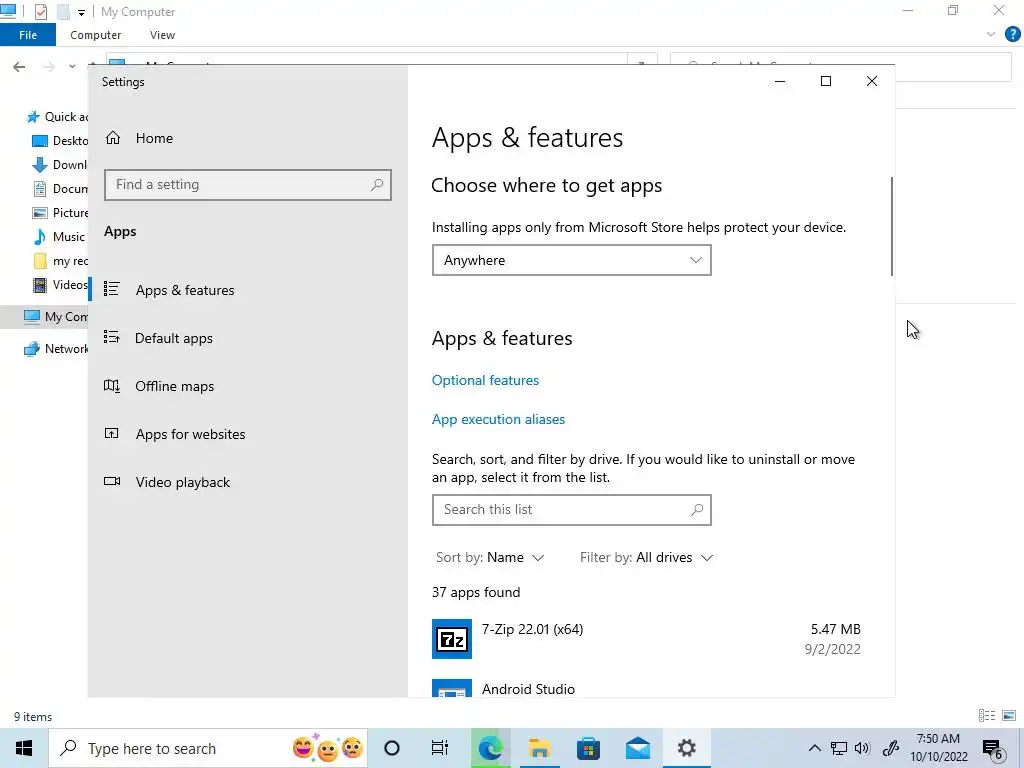This screenshot has height=768, width=1024.
Task: Open Task View on taskbar
Action: coord(440,748)
